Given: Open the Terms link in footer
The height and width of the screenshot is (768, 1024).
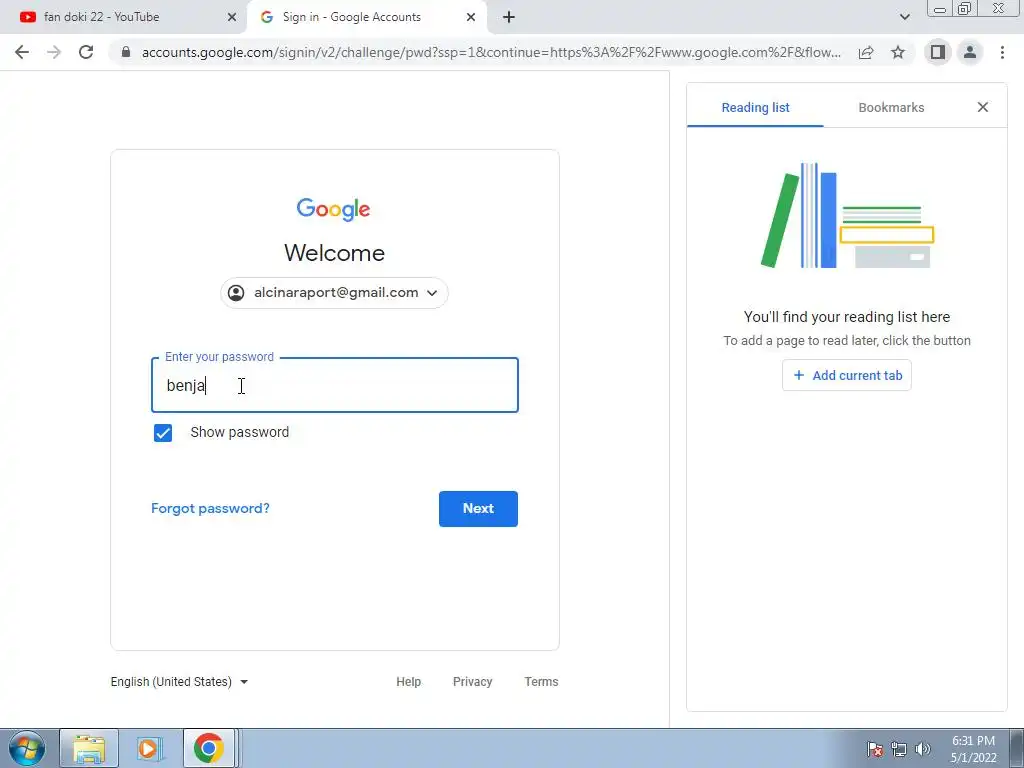Looking at the screenshot, I should pos(541,682).
